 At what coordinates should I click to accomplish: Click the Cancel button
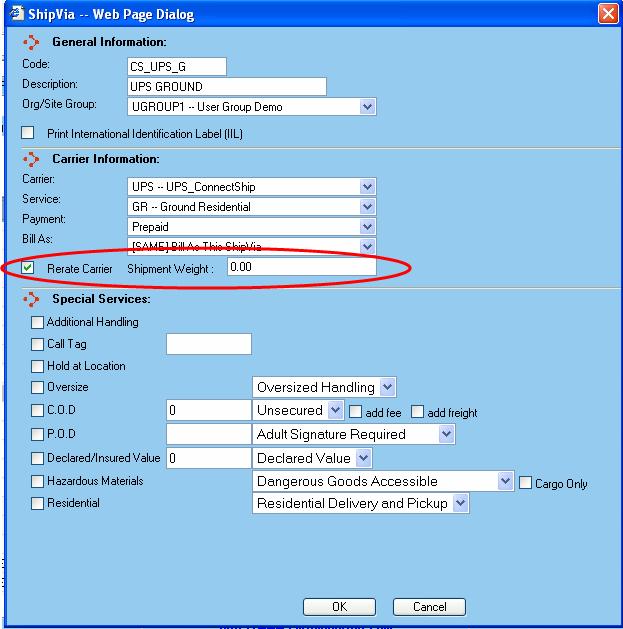[x=429, y=607]
